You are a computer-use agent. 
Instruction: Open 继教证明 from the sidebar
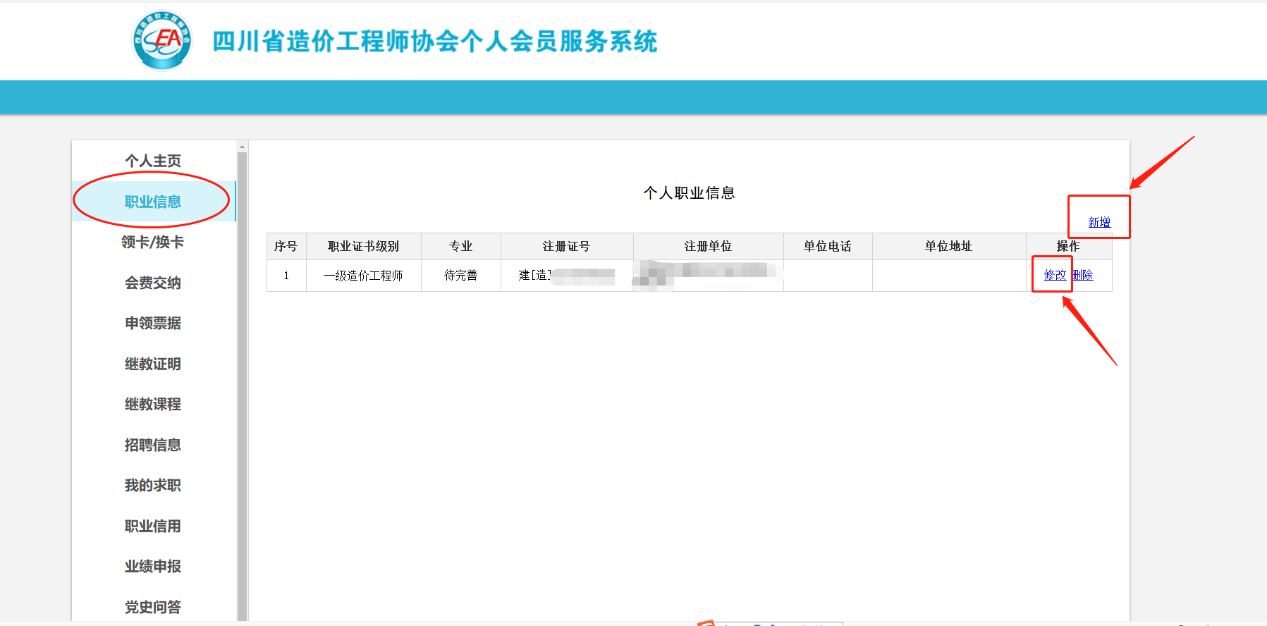[x=153, y=364]
